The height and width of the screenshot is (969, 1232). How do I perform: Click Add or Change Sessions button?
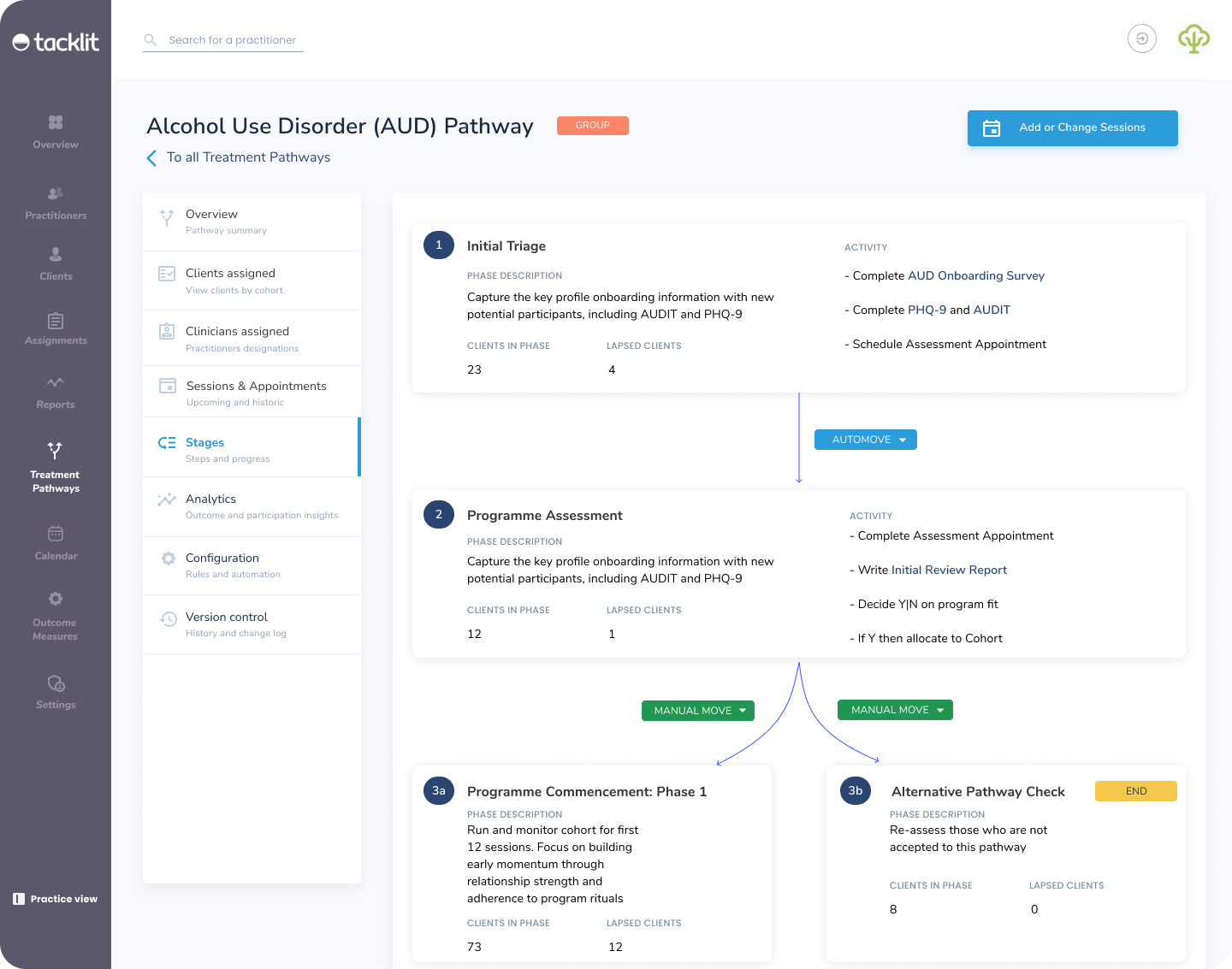[1072, 128]
